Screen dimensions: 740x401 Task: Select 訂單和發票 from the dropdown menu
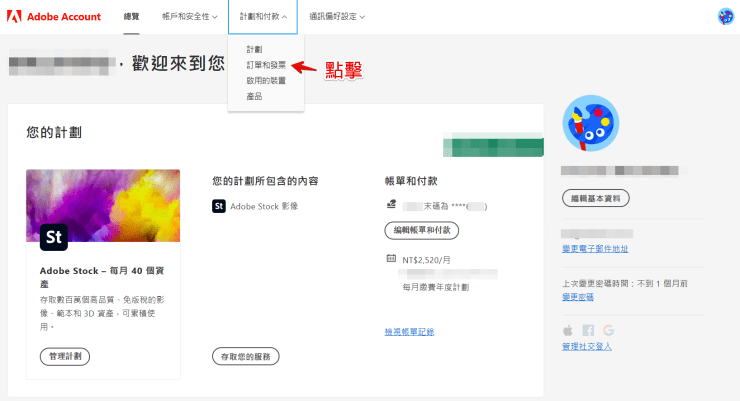coord(266,65)
